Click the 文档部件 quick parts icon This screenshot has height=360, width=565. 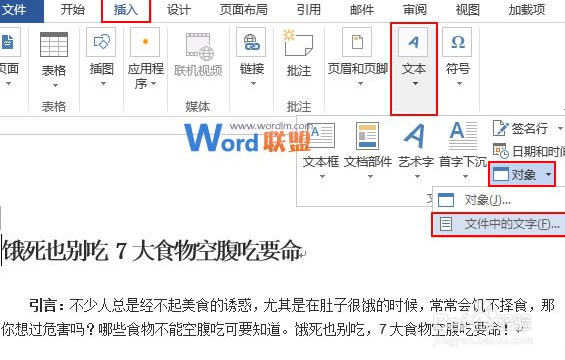click(x=367, y=135)
